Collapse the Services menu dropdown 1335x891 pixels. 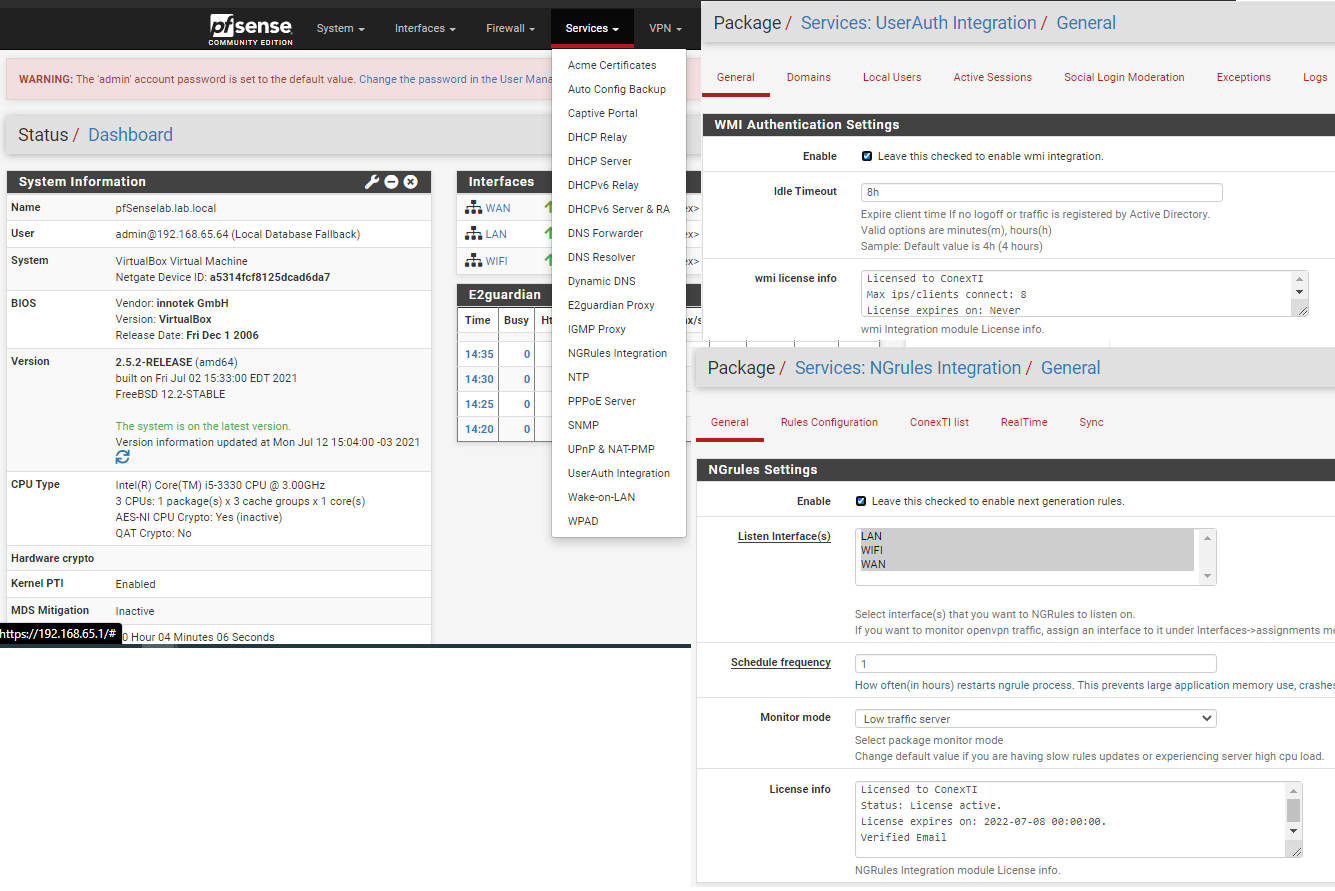tap(592, 28)
